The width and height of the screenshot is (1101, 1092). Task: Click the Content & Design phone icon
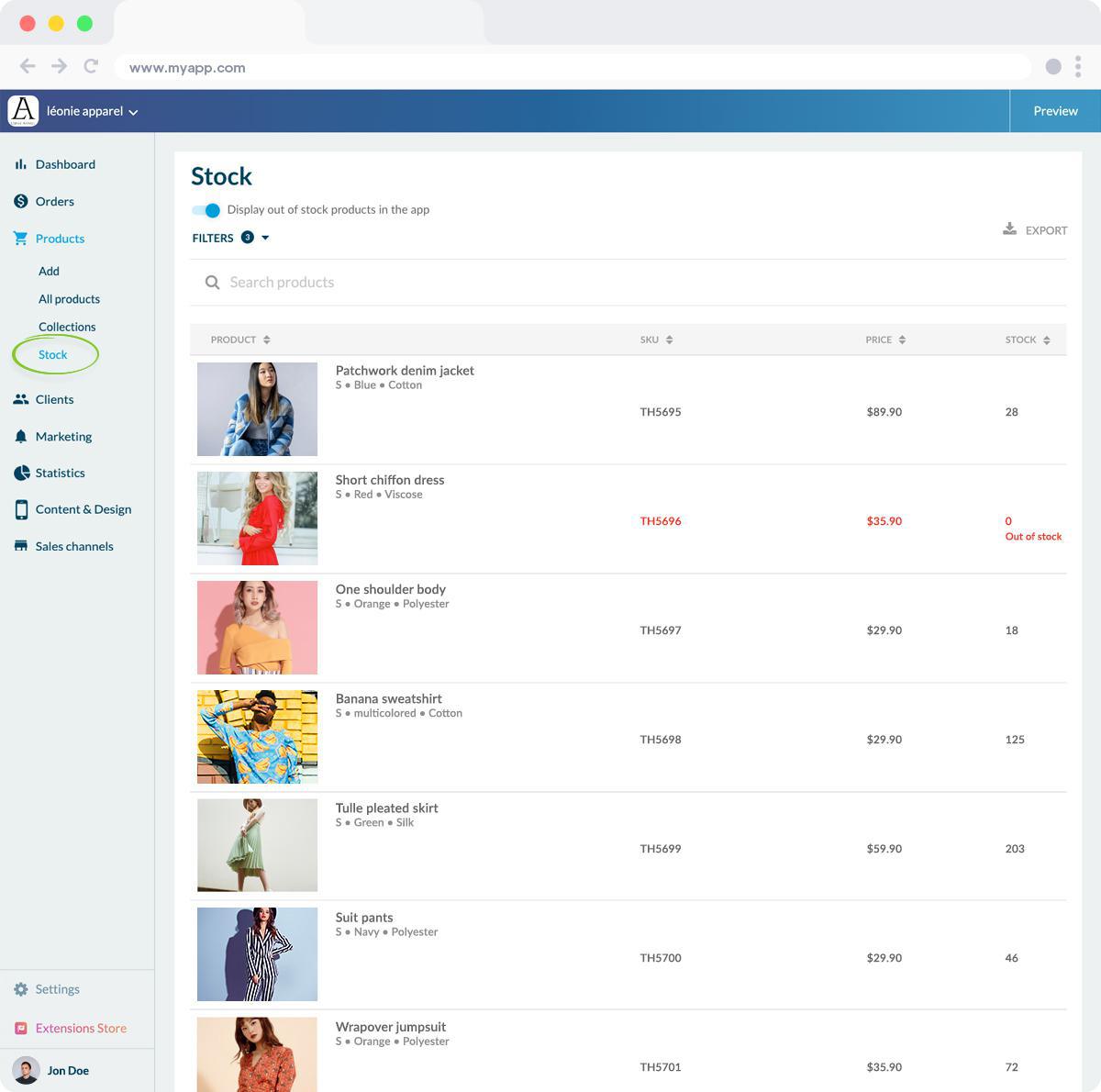[21, 509]
